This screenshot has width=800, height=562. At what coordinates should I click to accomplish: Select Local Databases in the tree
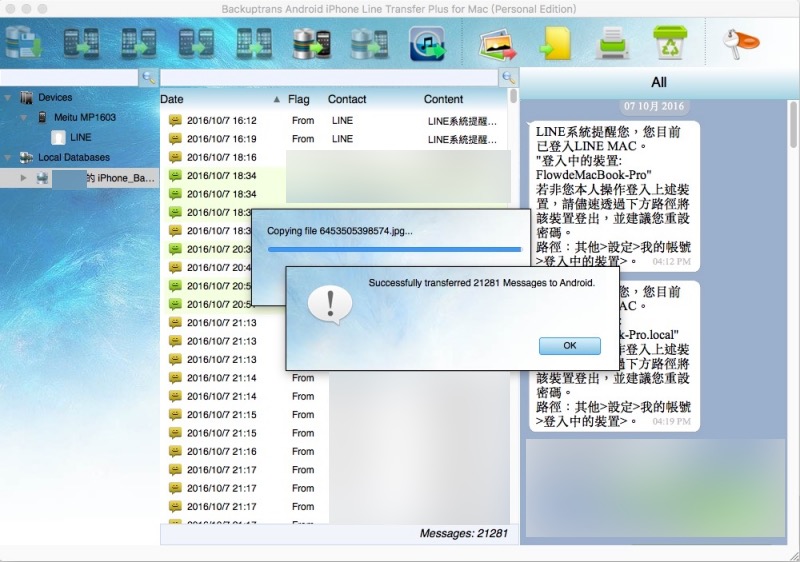tap(74, 158)
